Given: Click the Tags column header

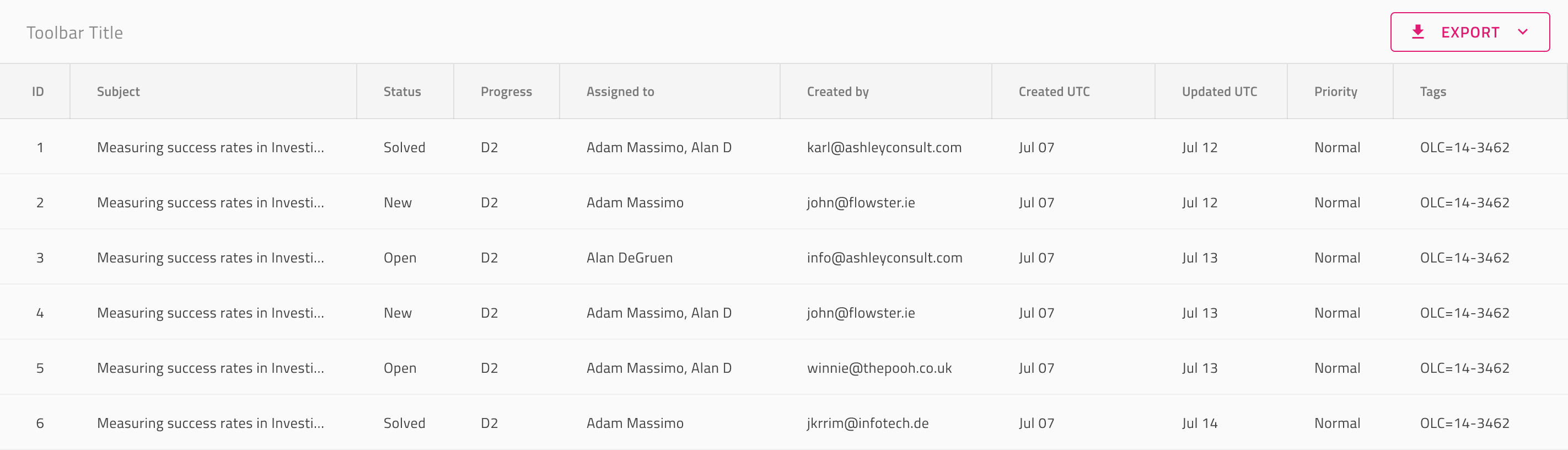Looking at the screenshot, I should click(x=1433, y=92).
